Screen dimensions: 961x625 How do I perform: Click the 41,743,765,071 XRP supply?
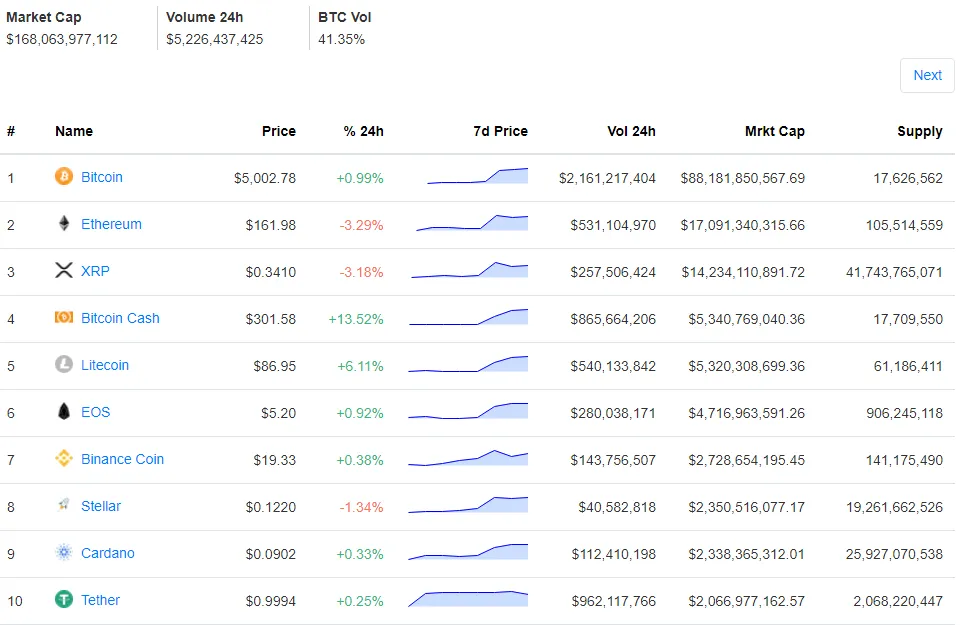click(x=894, y=272)
